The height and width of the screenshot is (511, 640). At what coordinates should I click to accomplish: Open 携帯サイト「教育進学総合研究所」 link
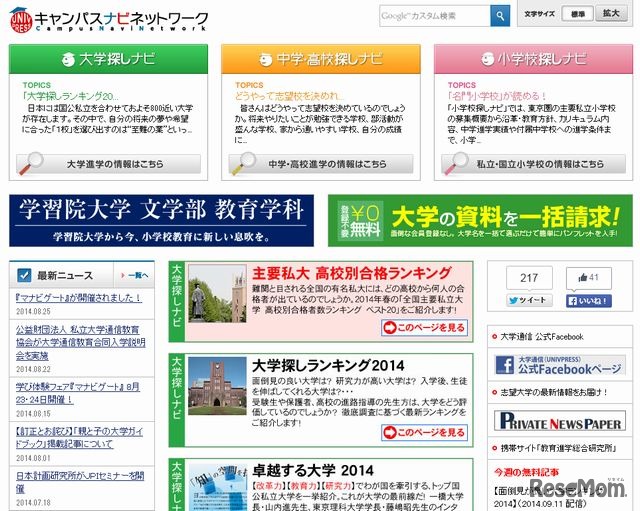pyautogui.click(x=558, y=448)
